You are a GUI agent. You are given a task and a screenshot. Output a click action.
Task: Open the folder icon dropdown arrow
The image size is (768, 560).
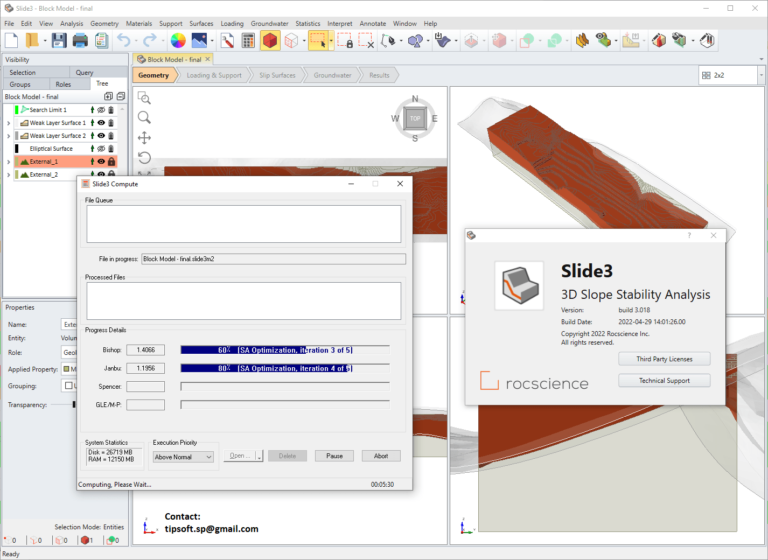click(45, 41)
